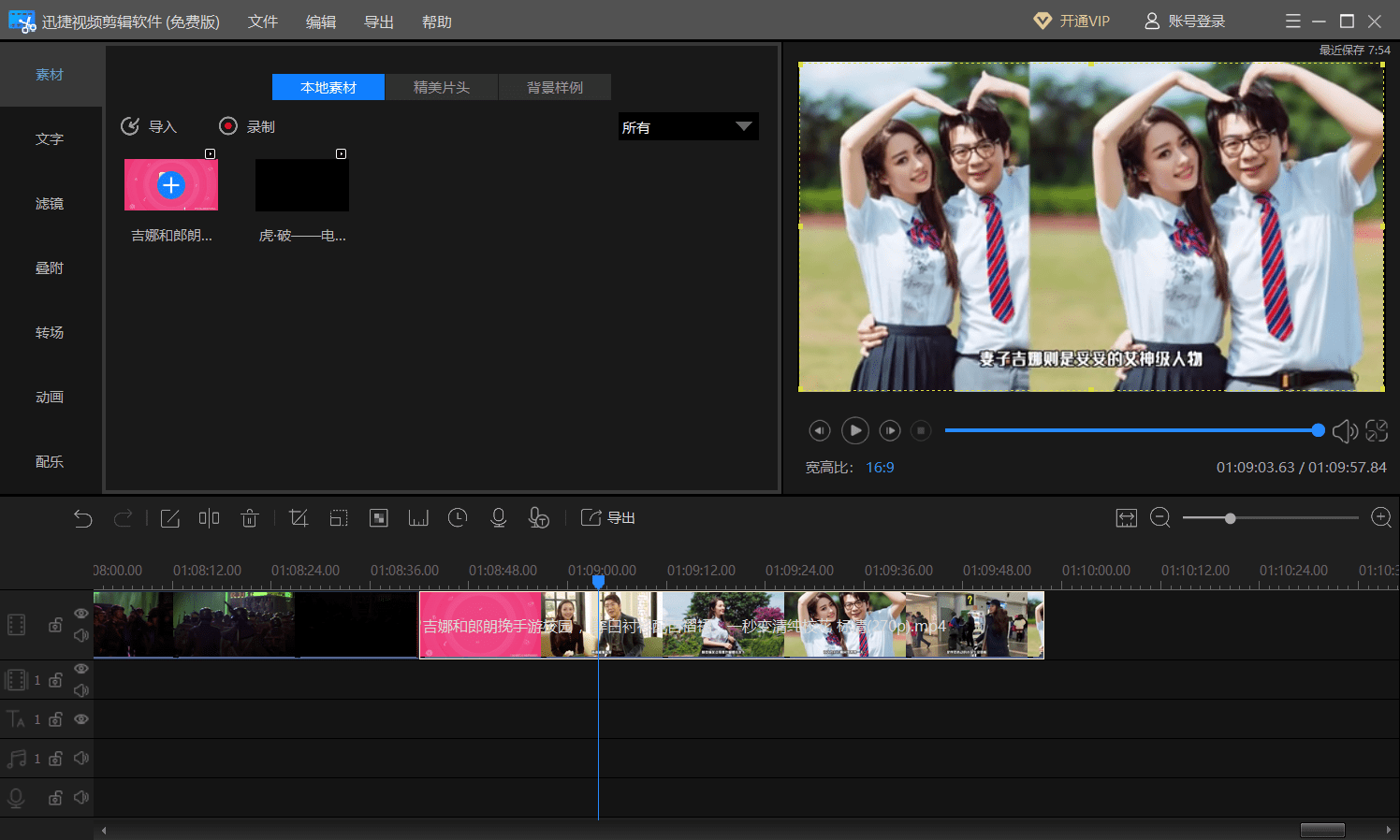1400x840 pixels.
Task: Click the preview playback progress slider
Action: 1134,430
